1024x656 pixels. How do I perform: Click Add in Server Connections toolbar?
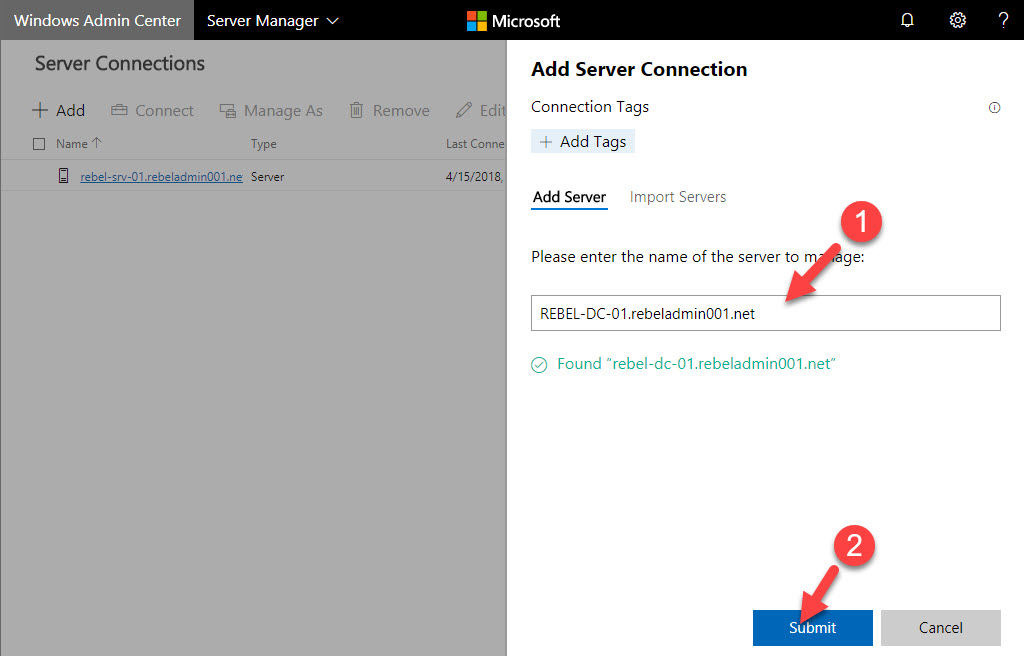tap(58, 110)
